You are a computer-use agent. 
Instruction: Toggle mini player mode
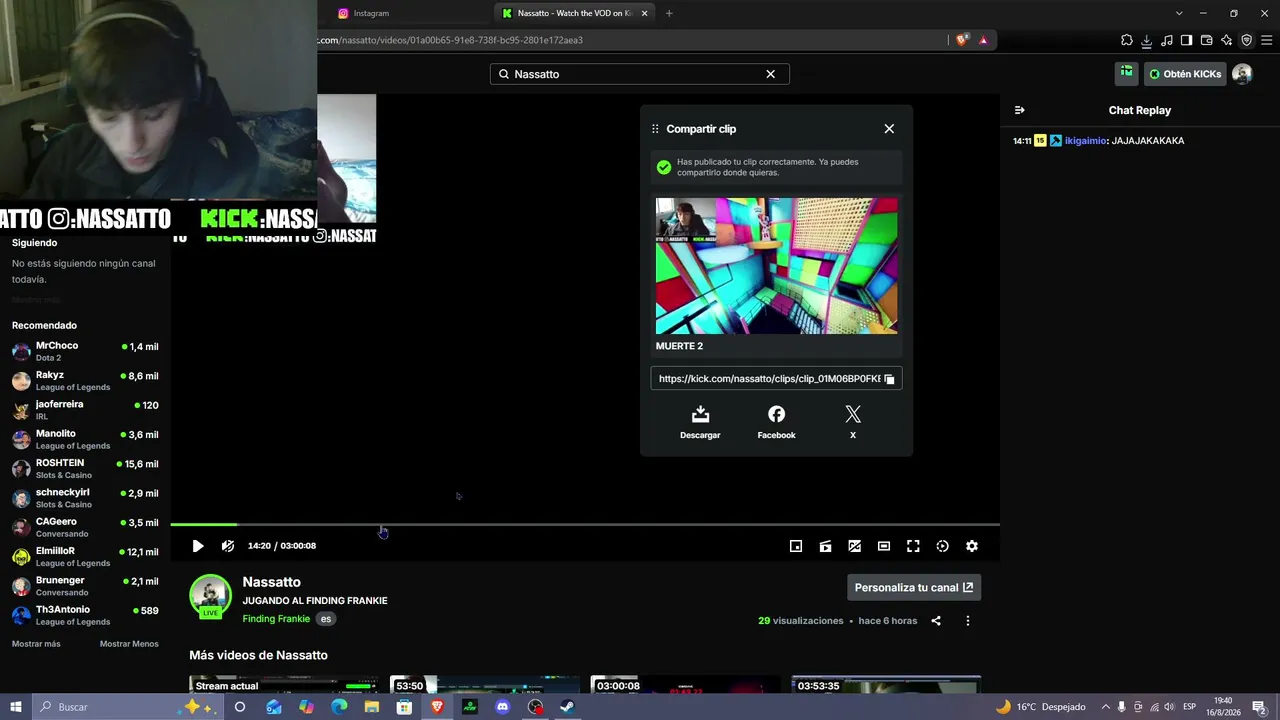[x=796, y=546]
